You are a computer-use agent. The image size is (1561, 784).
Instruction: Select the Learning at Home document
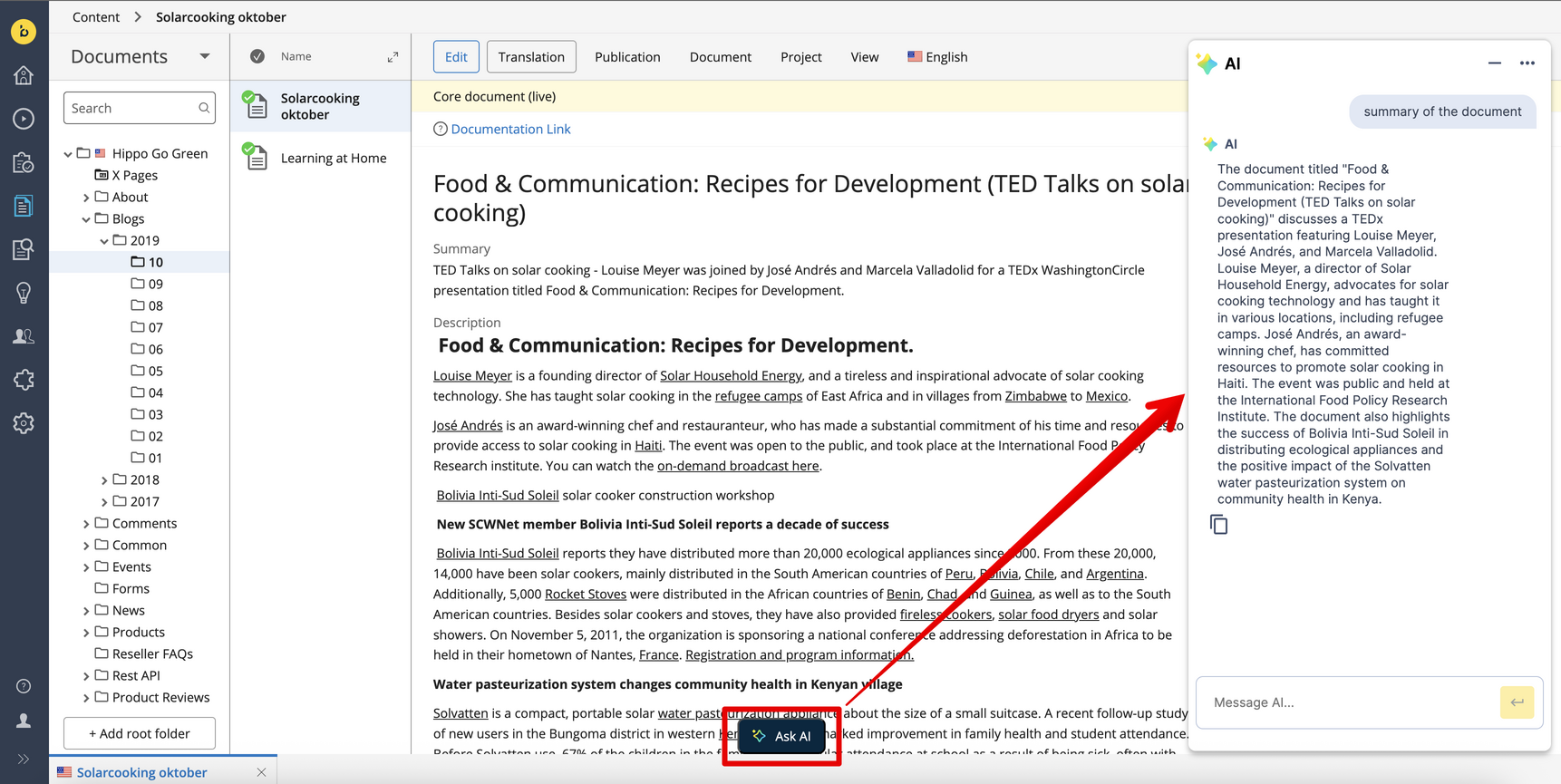pyautogui.click(x=333, y=158)
